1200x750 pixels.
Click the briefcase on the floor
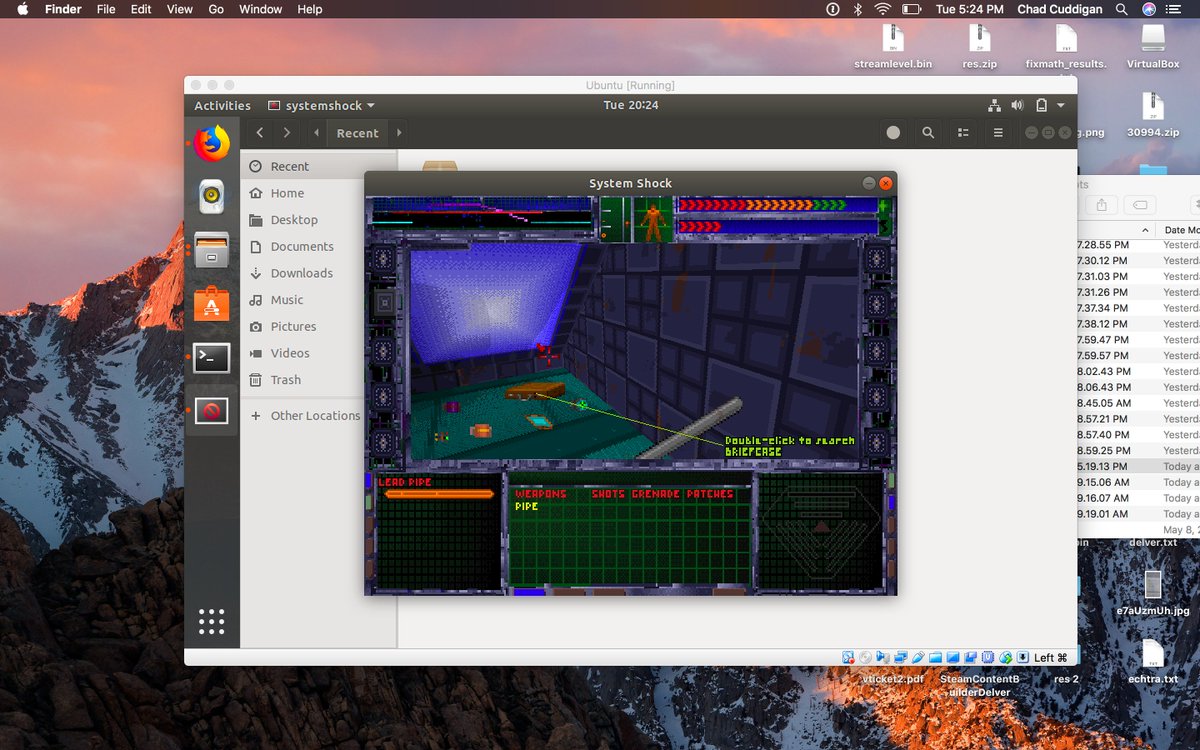(535, 391)
